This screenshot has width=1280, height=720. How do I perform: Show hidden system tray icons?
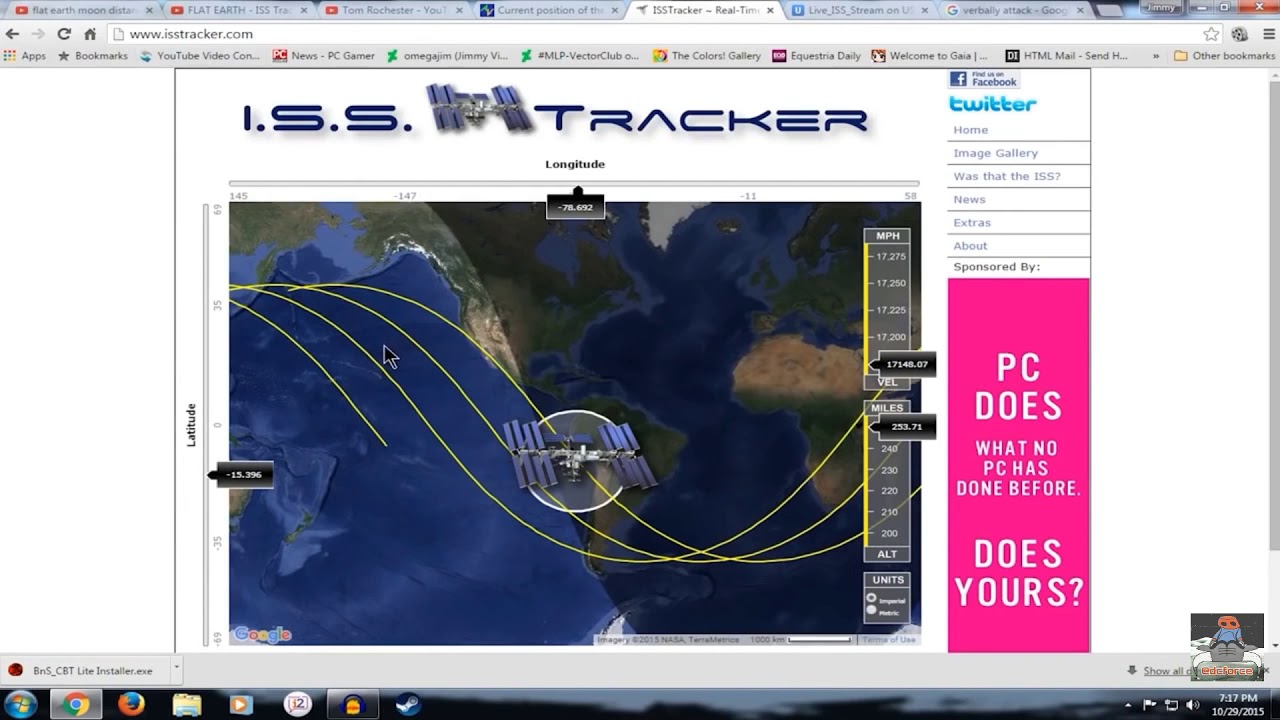[1129, 705]
